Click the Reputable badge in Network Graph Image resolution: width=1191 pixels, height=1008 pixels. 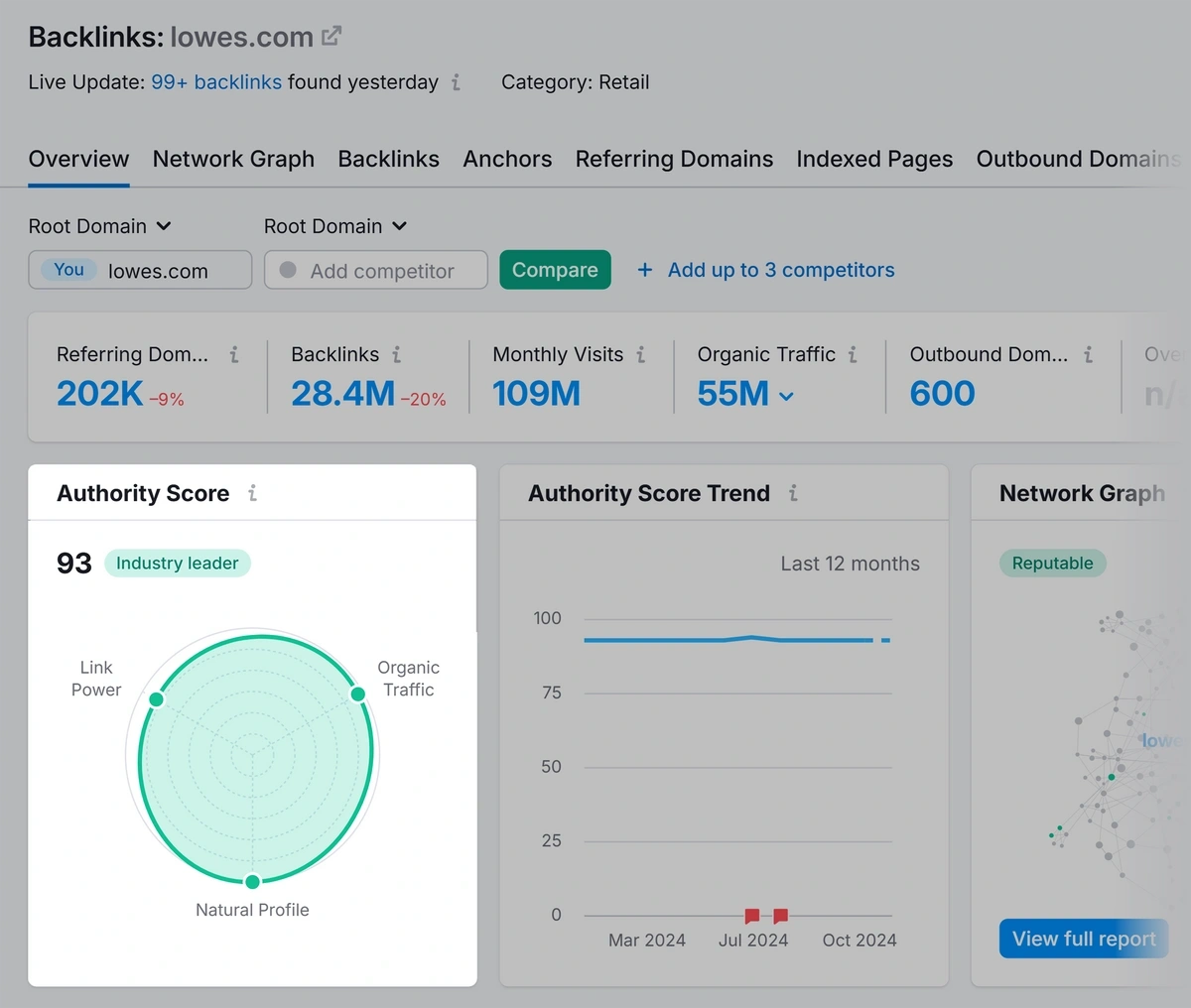[1052, 564]
